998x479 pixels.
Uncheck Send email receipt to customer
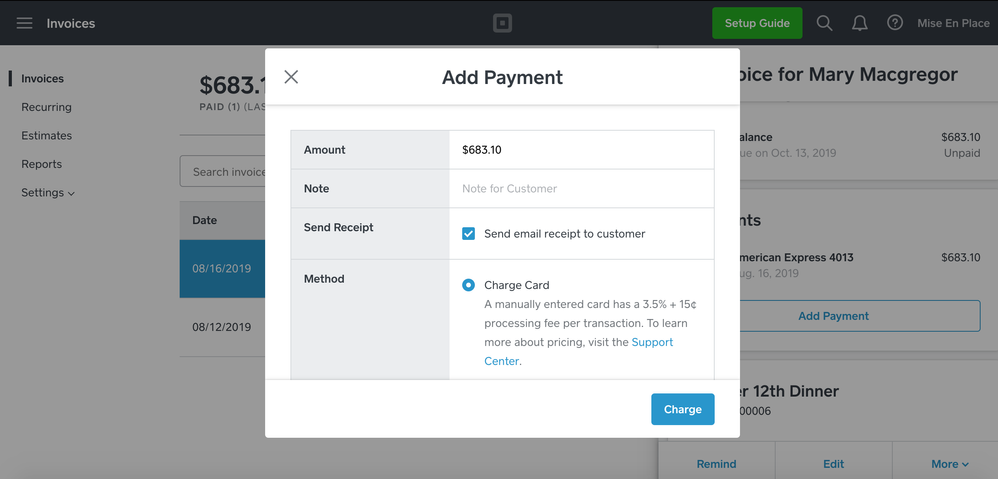tap(468, 234)
